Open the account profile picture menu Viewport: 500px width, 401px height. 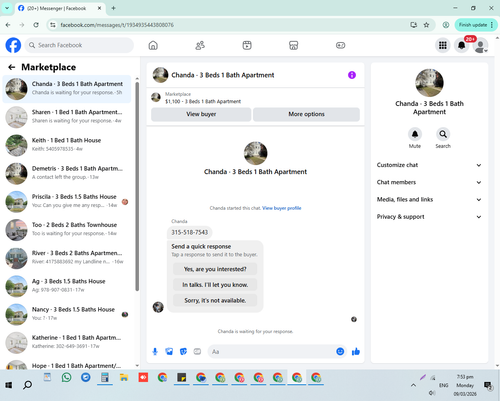[480, 45]
